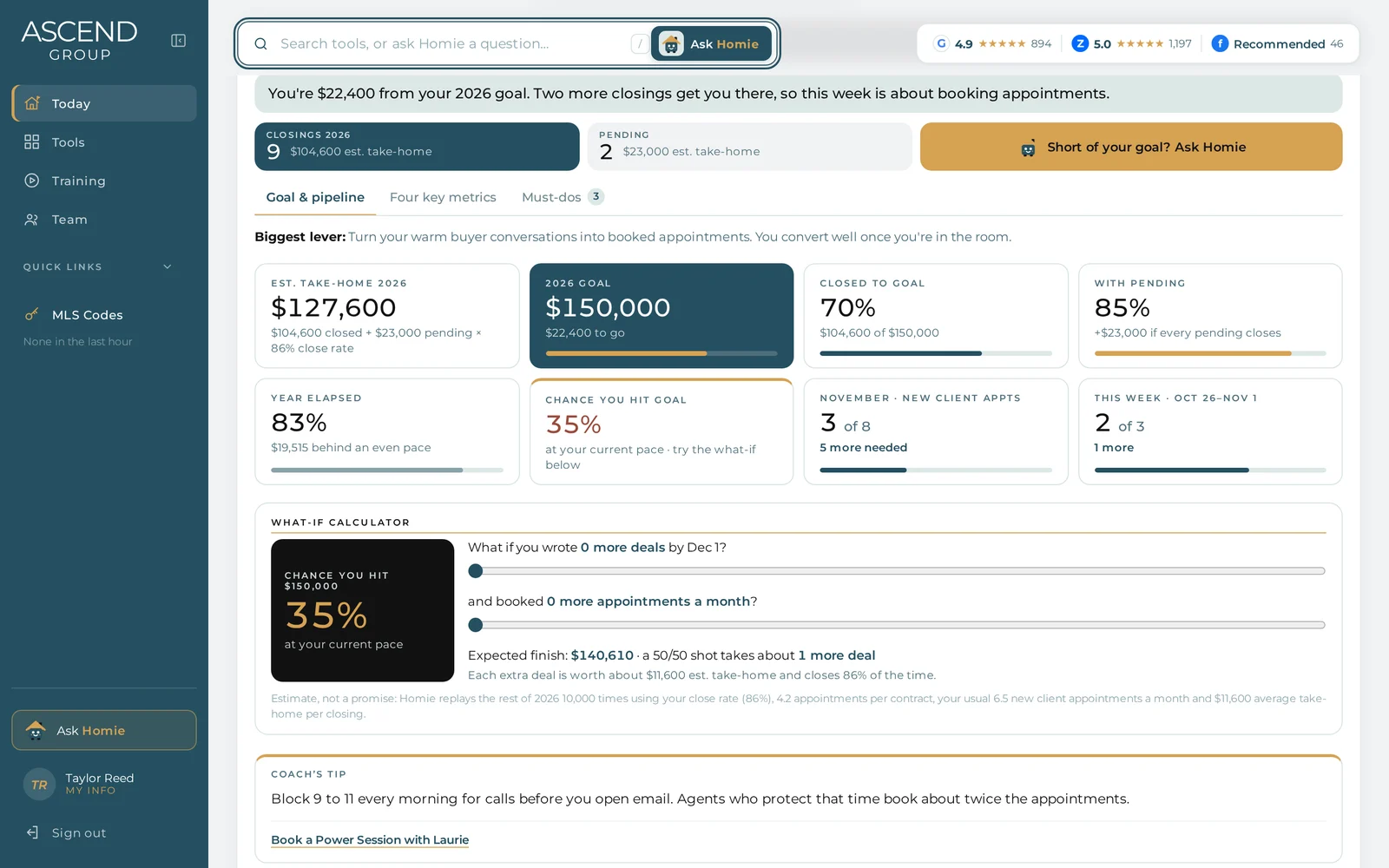Open the Closings 2026 summary card
The width and height of the screenshot is (1389, 868).
point(417,147)
